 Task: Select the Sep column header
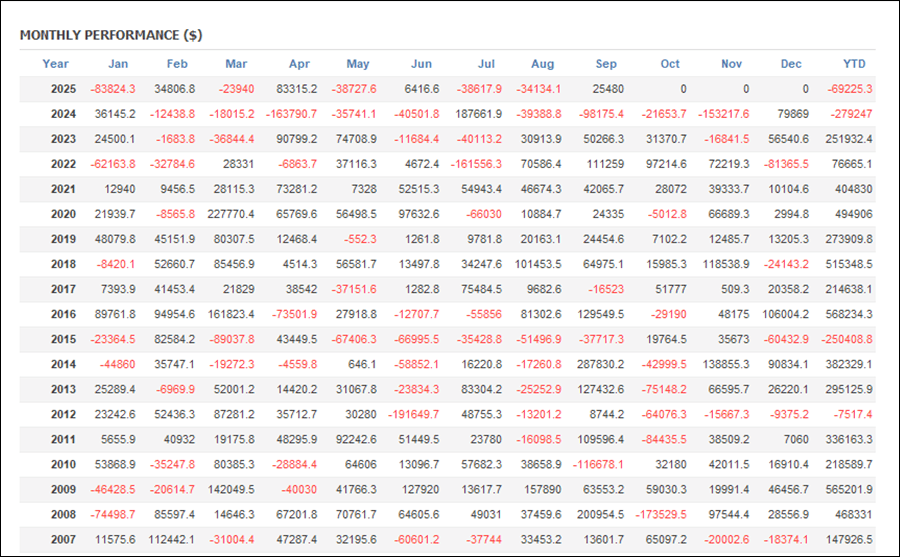607,64
